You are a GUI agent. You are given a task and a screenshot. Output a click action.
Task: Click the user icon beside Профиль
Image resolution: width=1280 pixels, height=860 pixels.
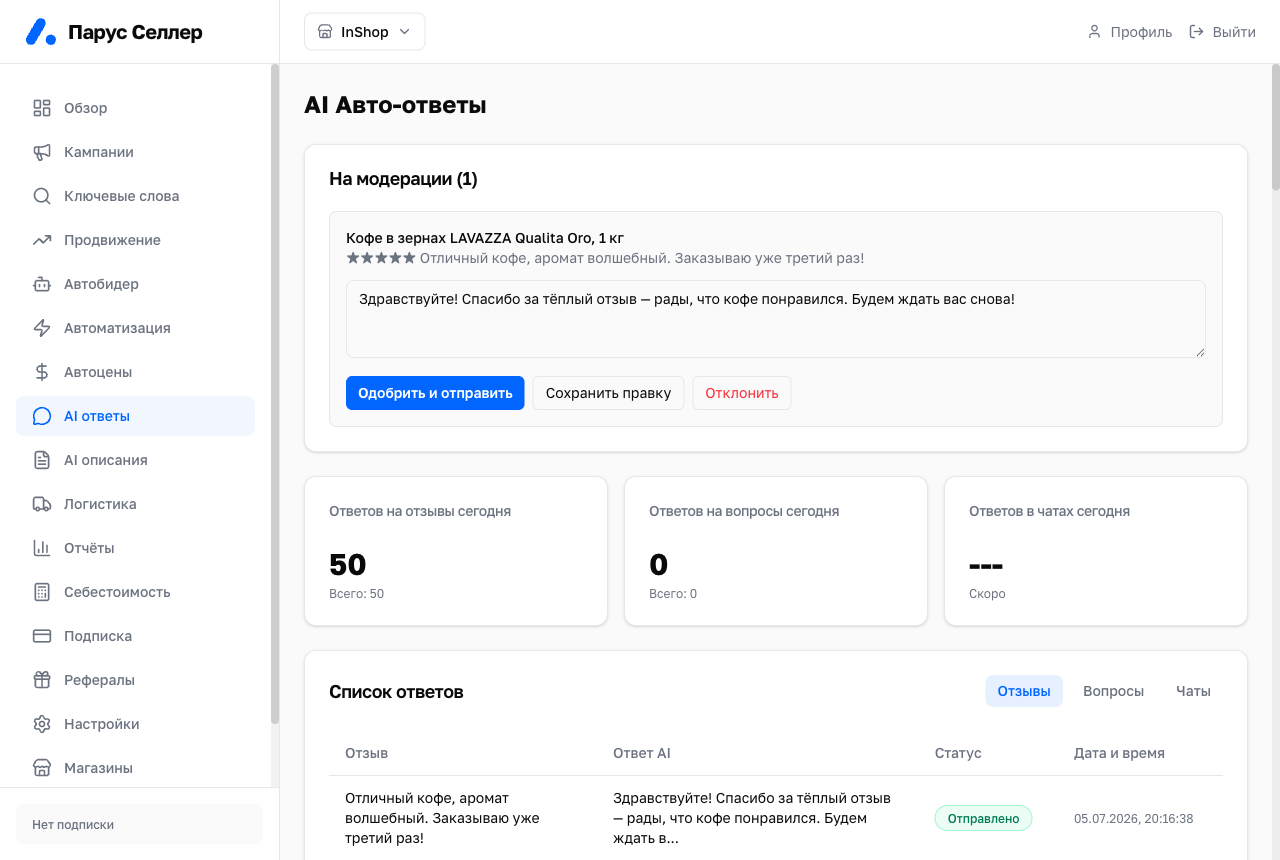click(1094, 32)
